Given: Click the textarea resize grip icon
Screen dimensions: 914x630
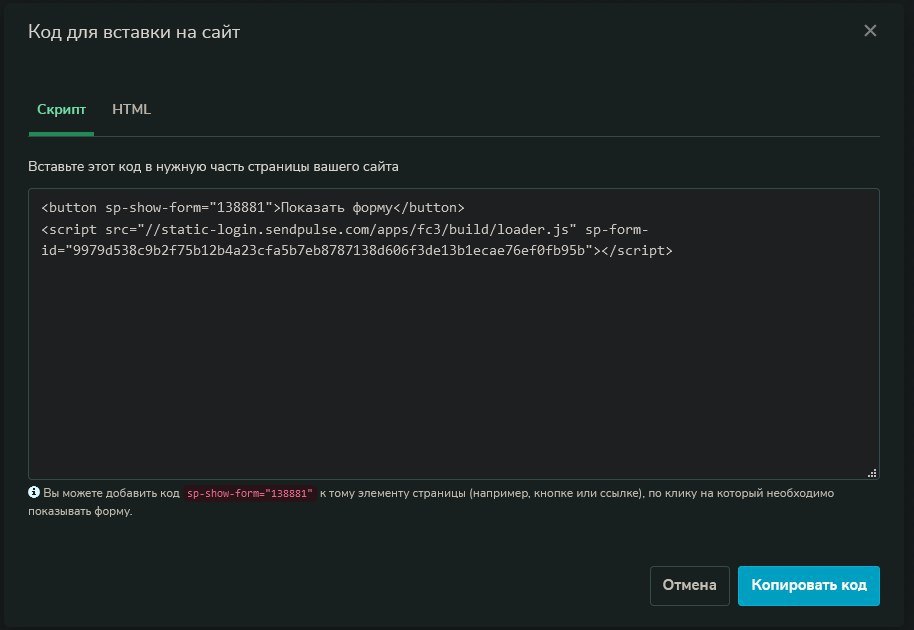Looking at the screenshot, I should point(872,473).
